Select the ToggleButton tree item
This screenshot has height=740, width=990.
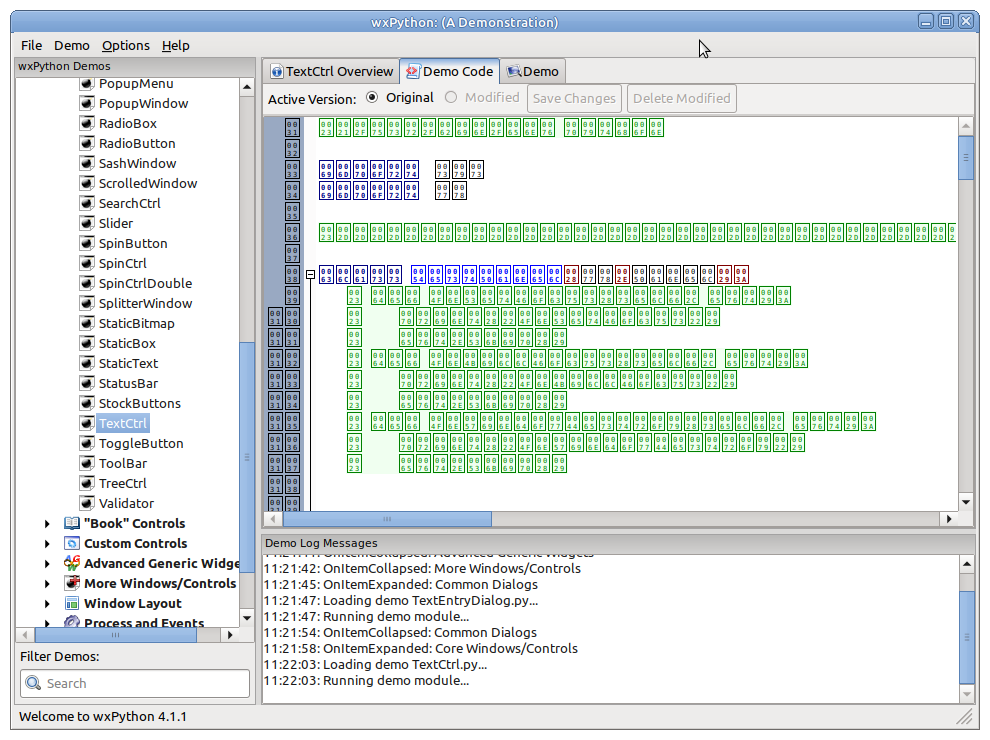(x=141, y=443)
